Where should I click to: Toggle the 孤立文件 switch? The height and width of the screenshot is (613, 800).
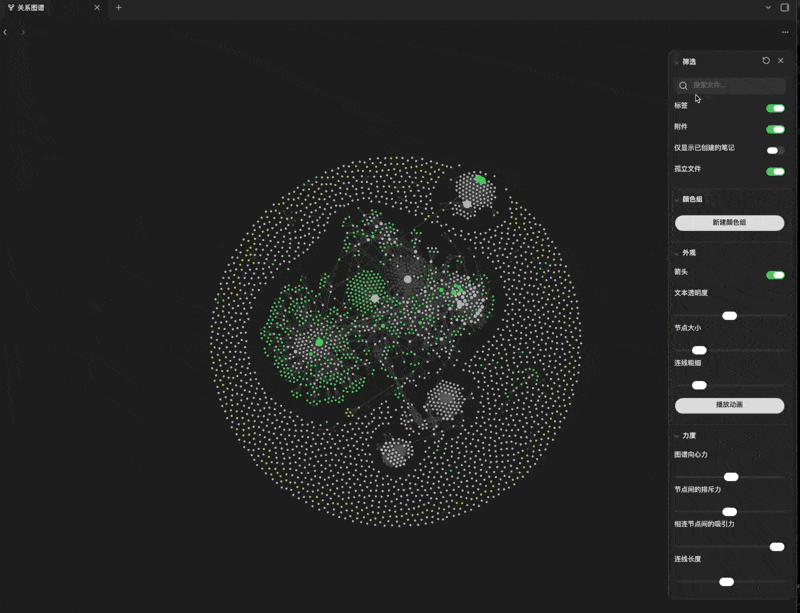pyautogui.click(x=775, y=171)
